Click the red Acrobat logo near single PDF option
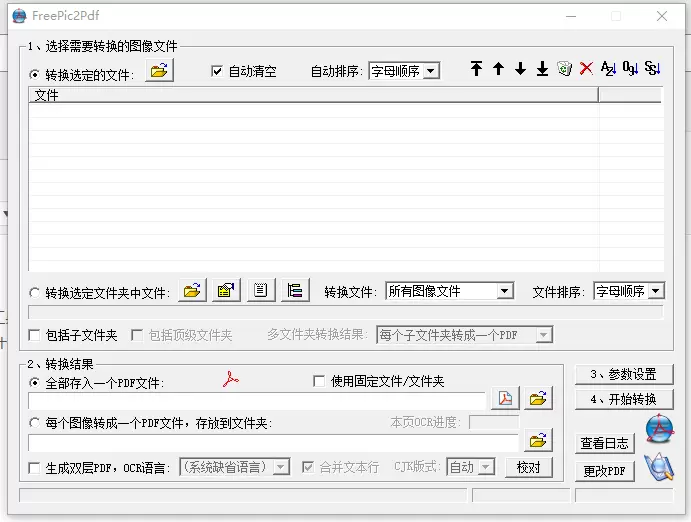Image resolution: width=691 pixels, height=522 pixels. point(230,379)
